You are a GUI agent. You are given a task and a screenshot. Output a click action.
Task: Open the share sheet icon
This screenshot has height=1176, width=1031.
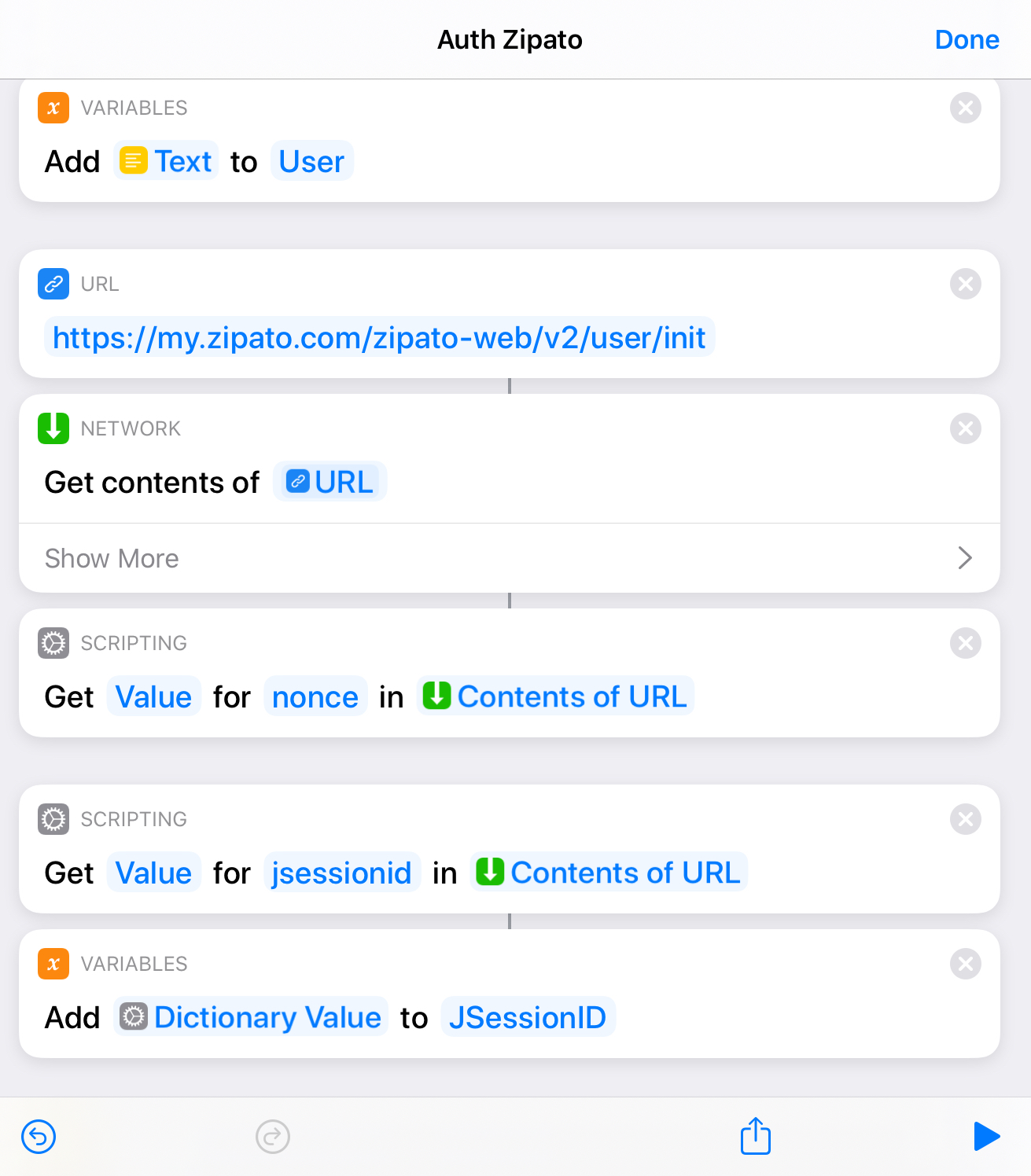point(756,1135)
